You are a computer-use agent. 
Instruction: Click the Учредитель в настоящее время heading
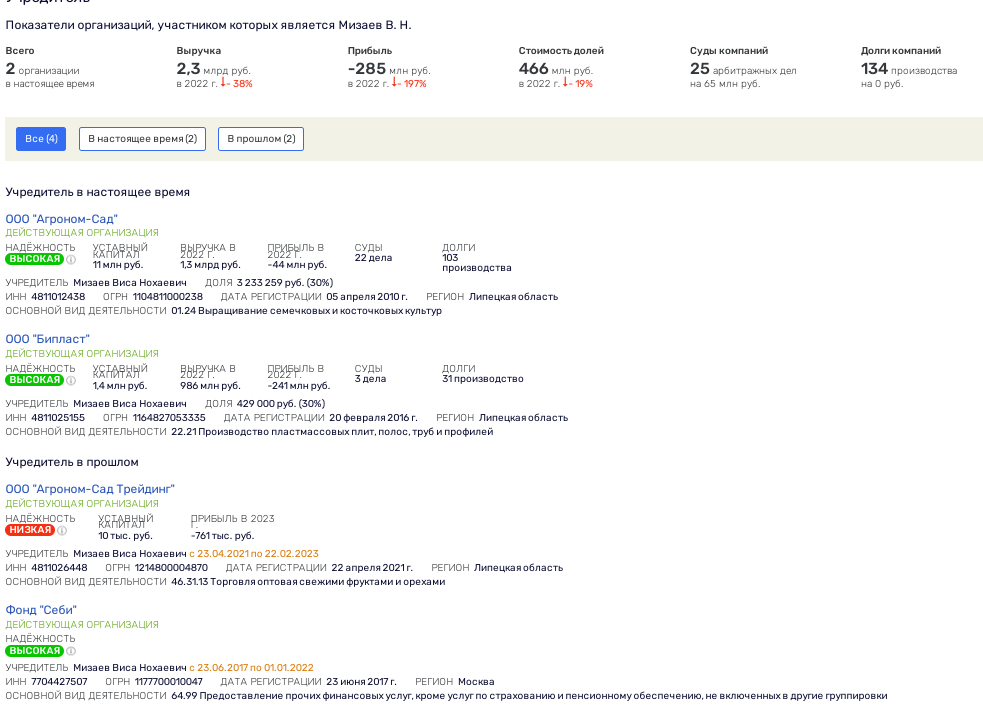click(x=97, y=192)
